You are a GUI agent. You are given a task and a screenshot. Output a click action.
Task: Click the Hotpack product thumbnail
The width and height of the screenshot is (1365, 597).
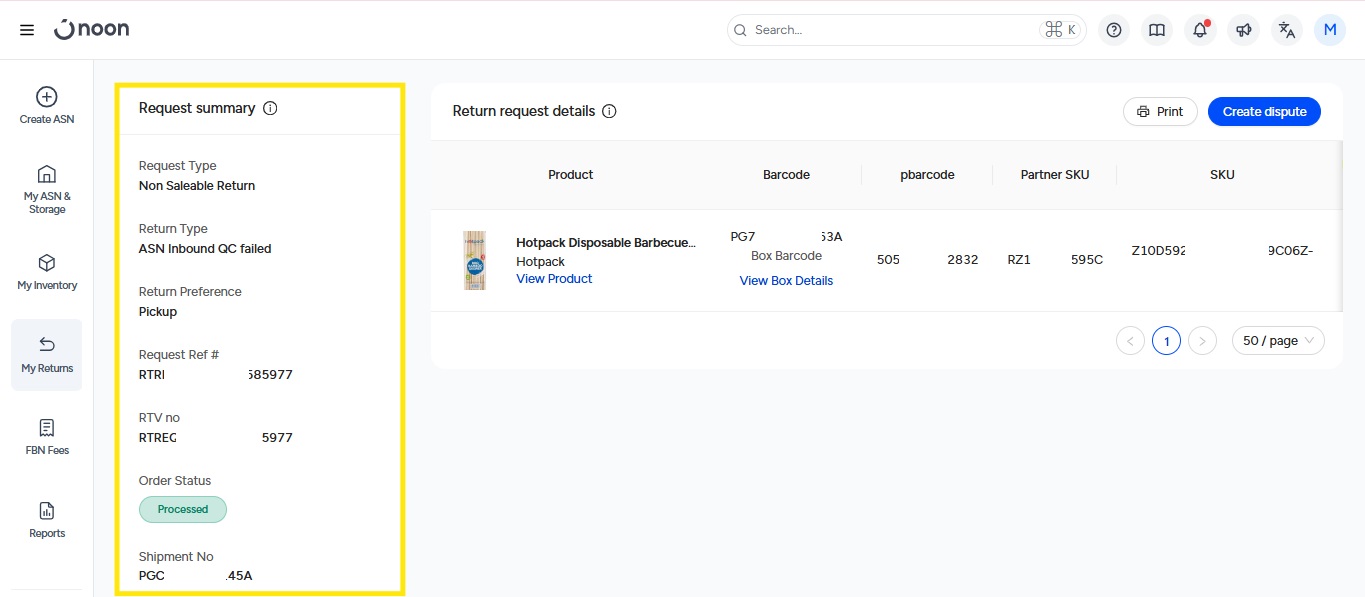tap(475, 260)
